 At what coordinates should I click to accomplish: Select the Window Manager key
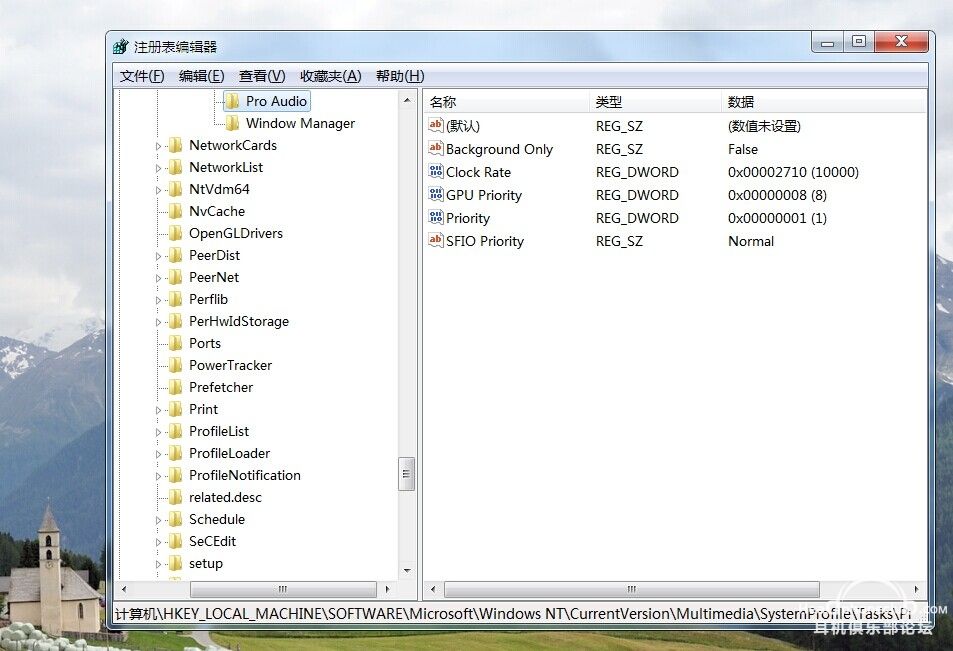click(x=300, y=123)
